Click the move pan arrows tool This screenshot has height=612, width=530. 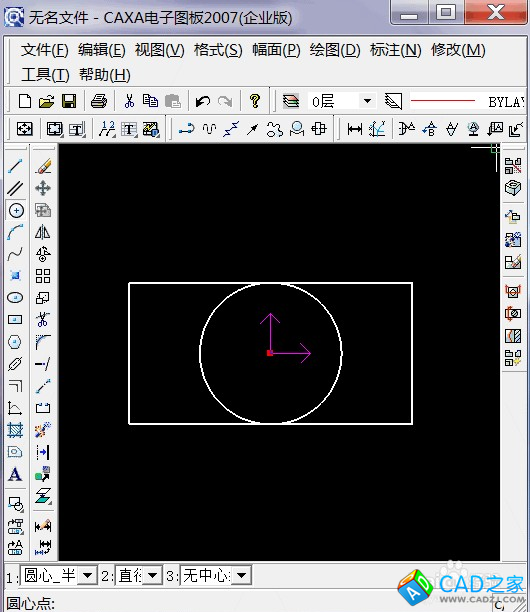(43, 189)
